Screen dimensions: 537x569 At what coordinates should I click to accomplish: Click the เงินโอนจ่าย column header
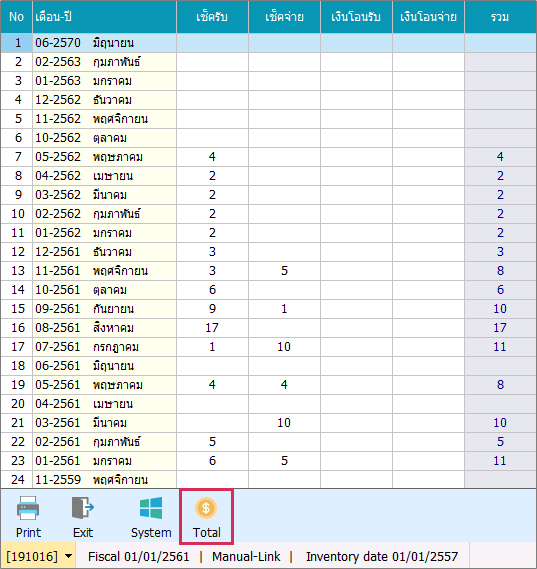(x=428, y=17)
